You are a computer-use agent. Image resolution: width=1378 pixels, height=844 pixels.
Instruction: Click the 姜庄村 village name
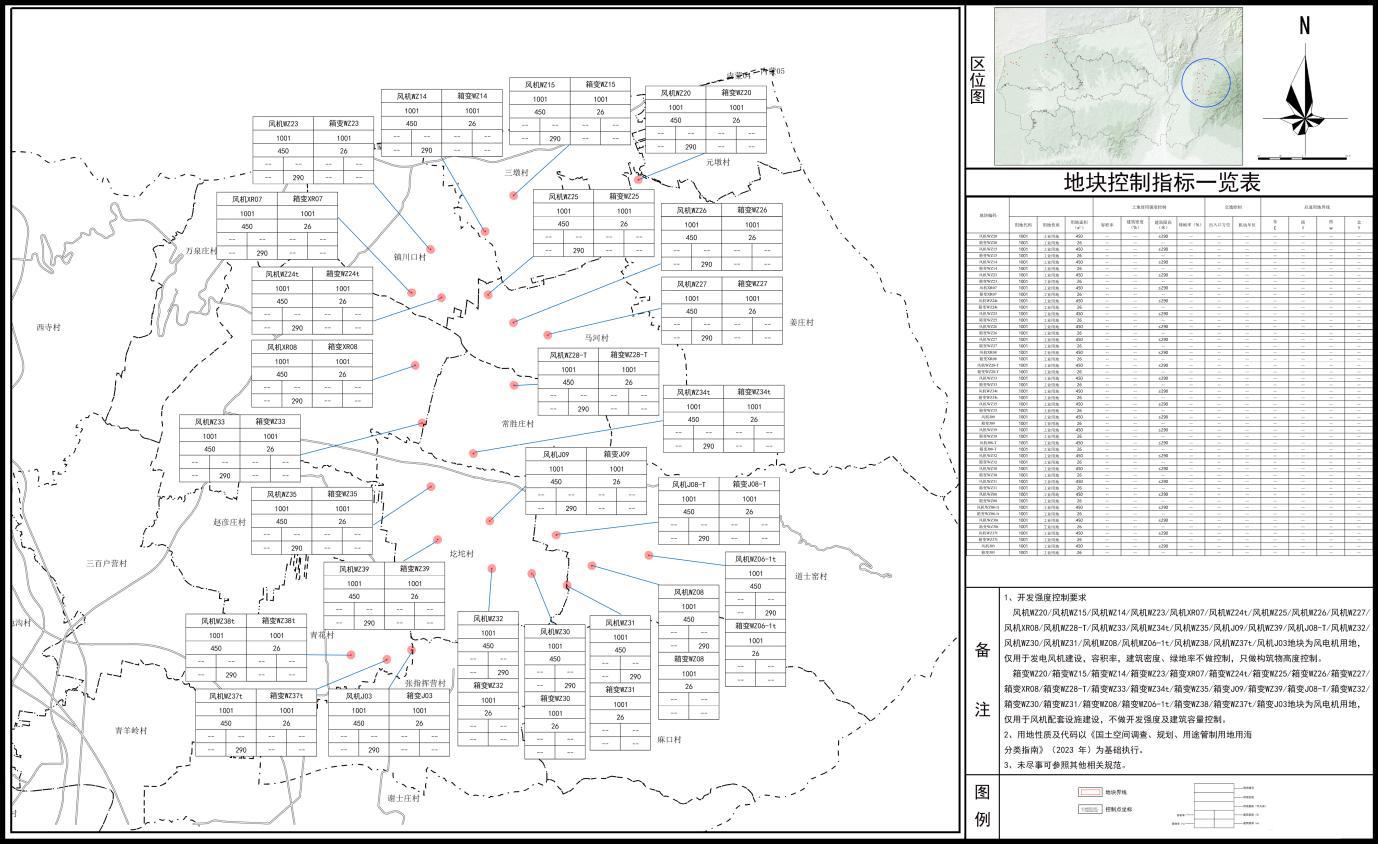[x=802, y=323]
